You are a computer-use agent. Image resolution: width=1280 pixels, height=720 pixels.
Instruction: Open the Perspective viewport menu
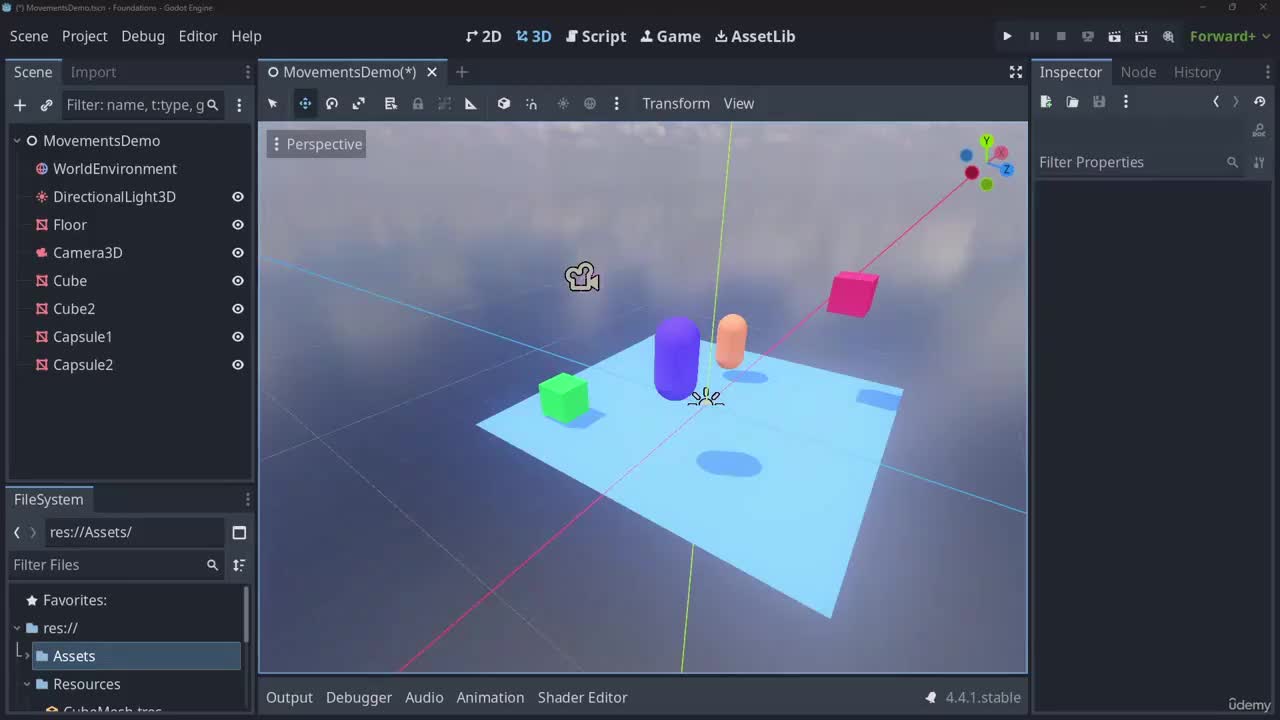click(316, 144)
